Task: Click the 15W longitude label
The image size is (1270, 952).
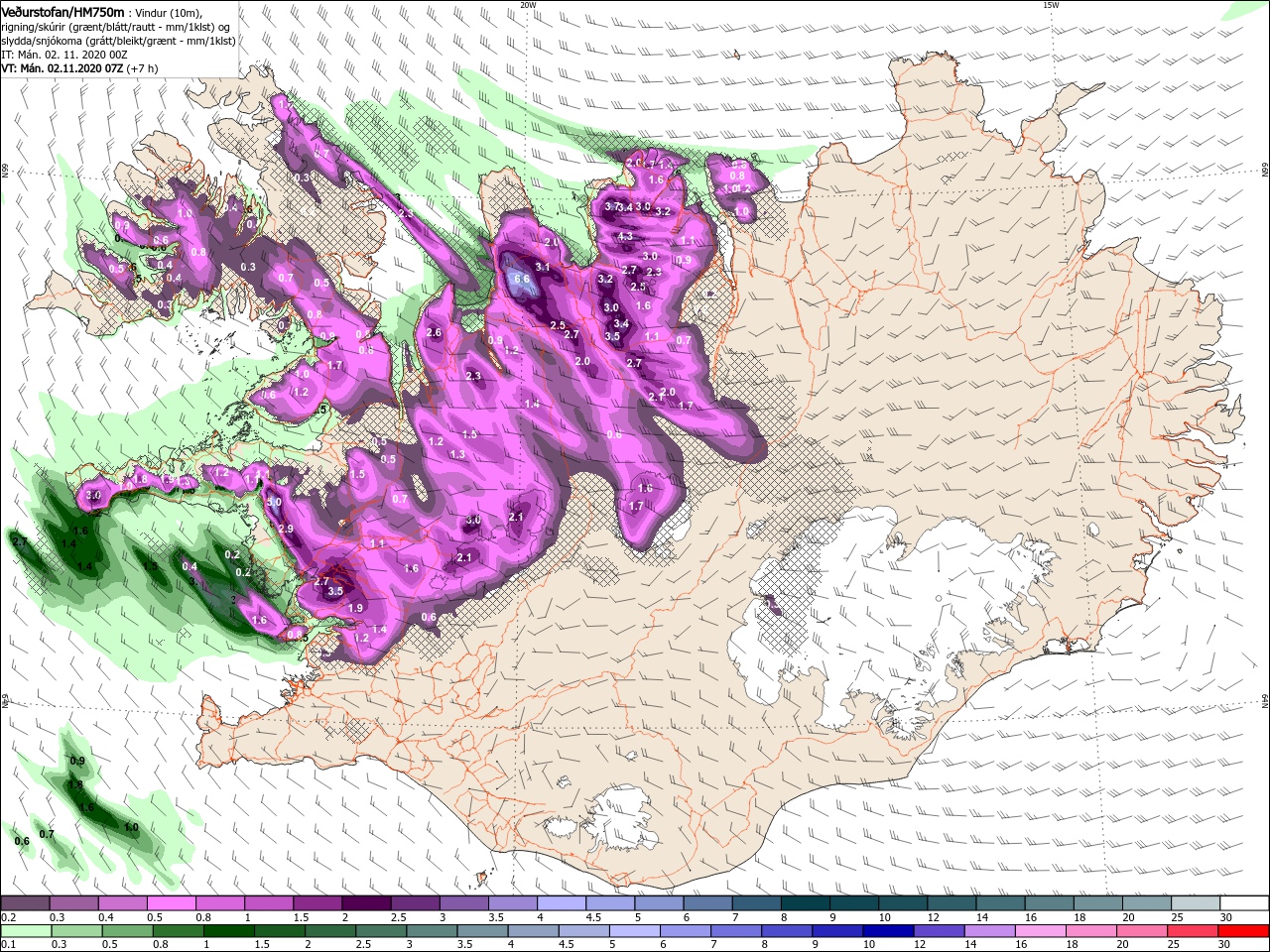Action: [1051, 4]
